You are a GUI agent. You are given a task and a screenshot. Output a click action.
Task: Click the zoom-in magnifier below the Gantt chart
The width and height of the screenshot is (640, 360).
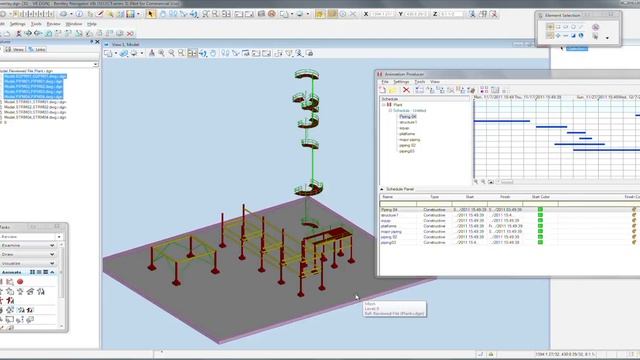[476, 182]
